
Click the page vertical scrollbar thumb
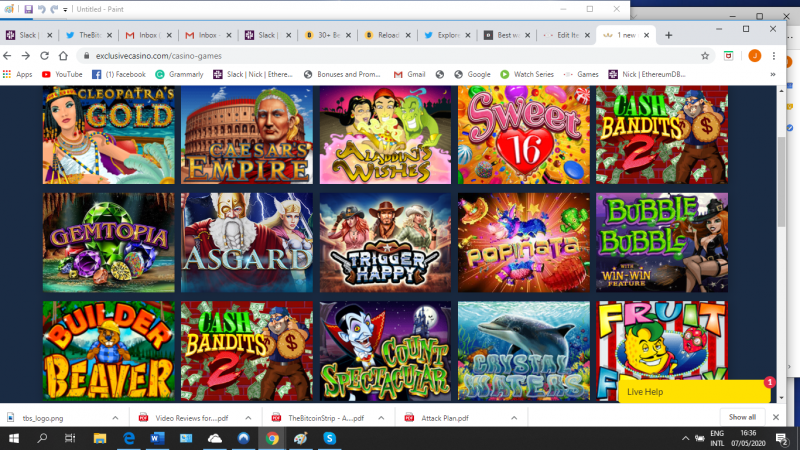point(782,181)
